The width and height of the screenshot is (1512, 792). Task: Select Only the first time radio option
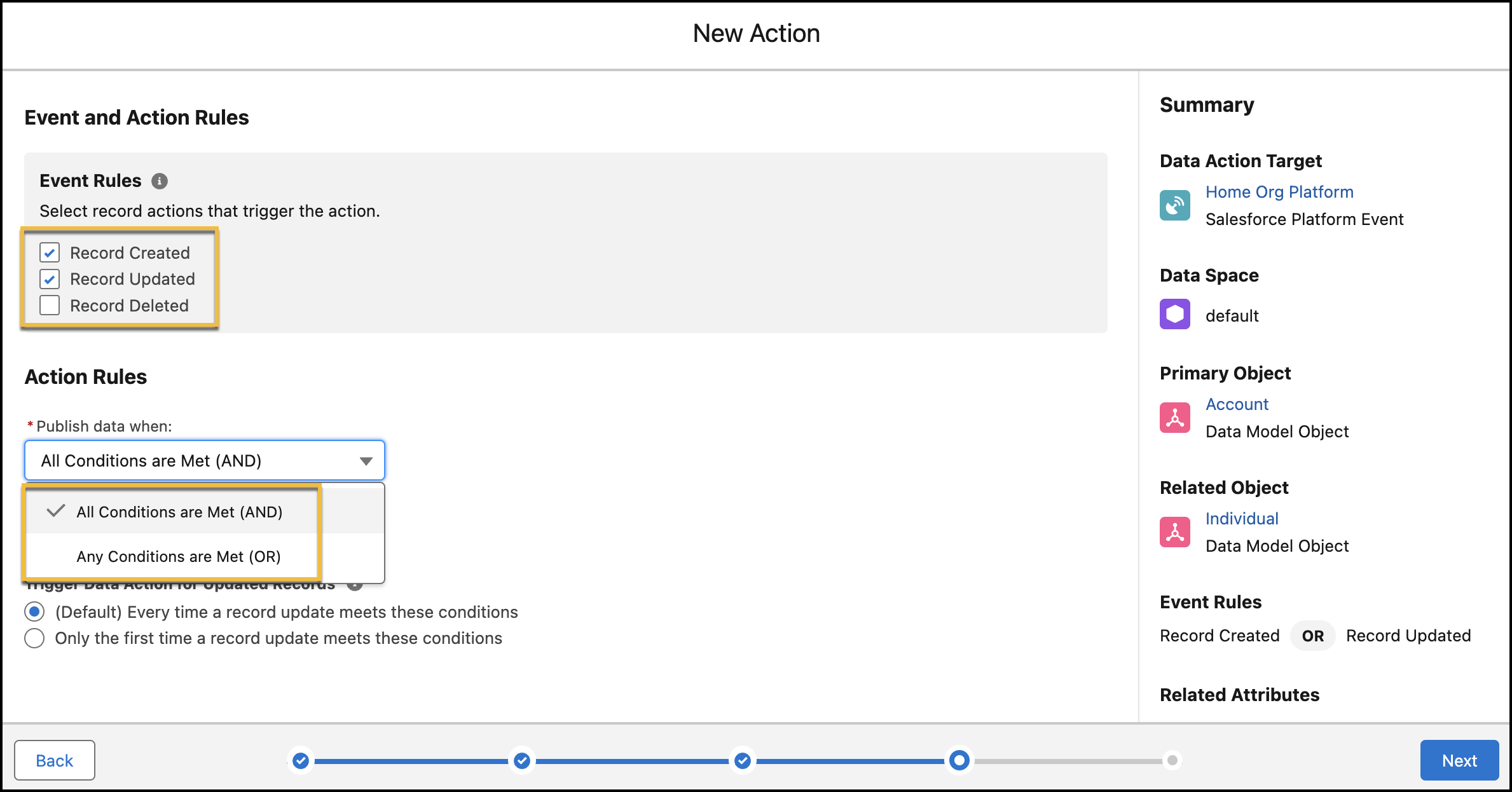coord(34,638)
